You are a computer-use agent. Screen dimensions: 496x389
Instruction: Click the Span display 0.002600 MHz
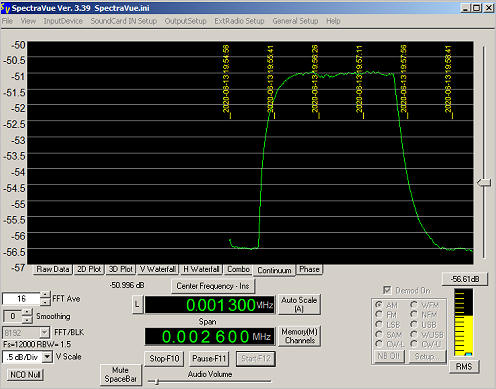pyautogui.click(x=210, y=336)
